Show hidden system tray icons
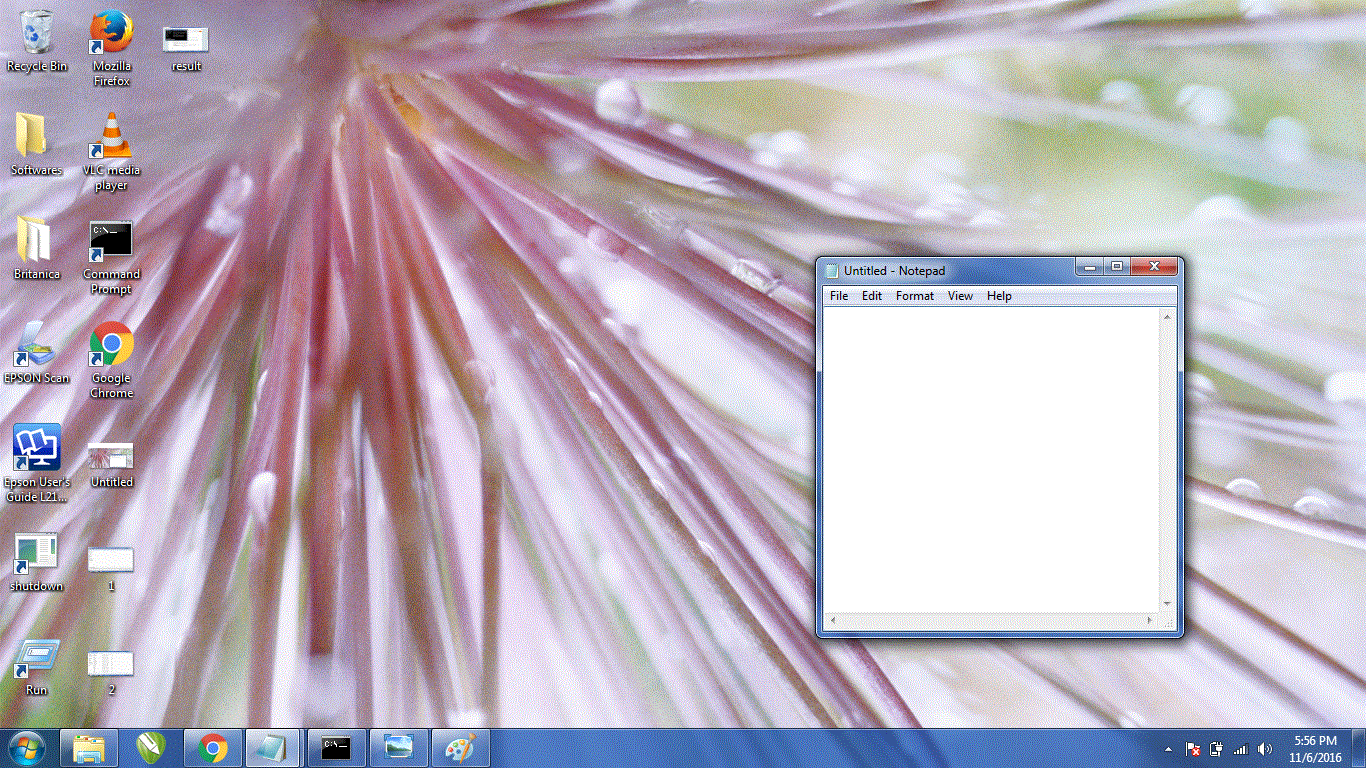This screenshot has width=1366, height=768. 1168,749
